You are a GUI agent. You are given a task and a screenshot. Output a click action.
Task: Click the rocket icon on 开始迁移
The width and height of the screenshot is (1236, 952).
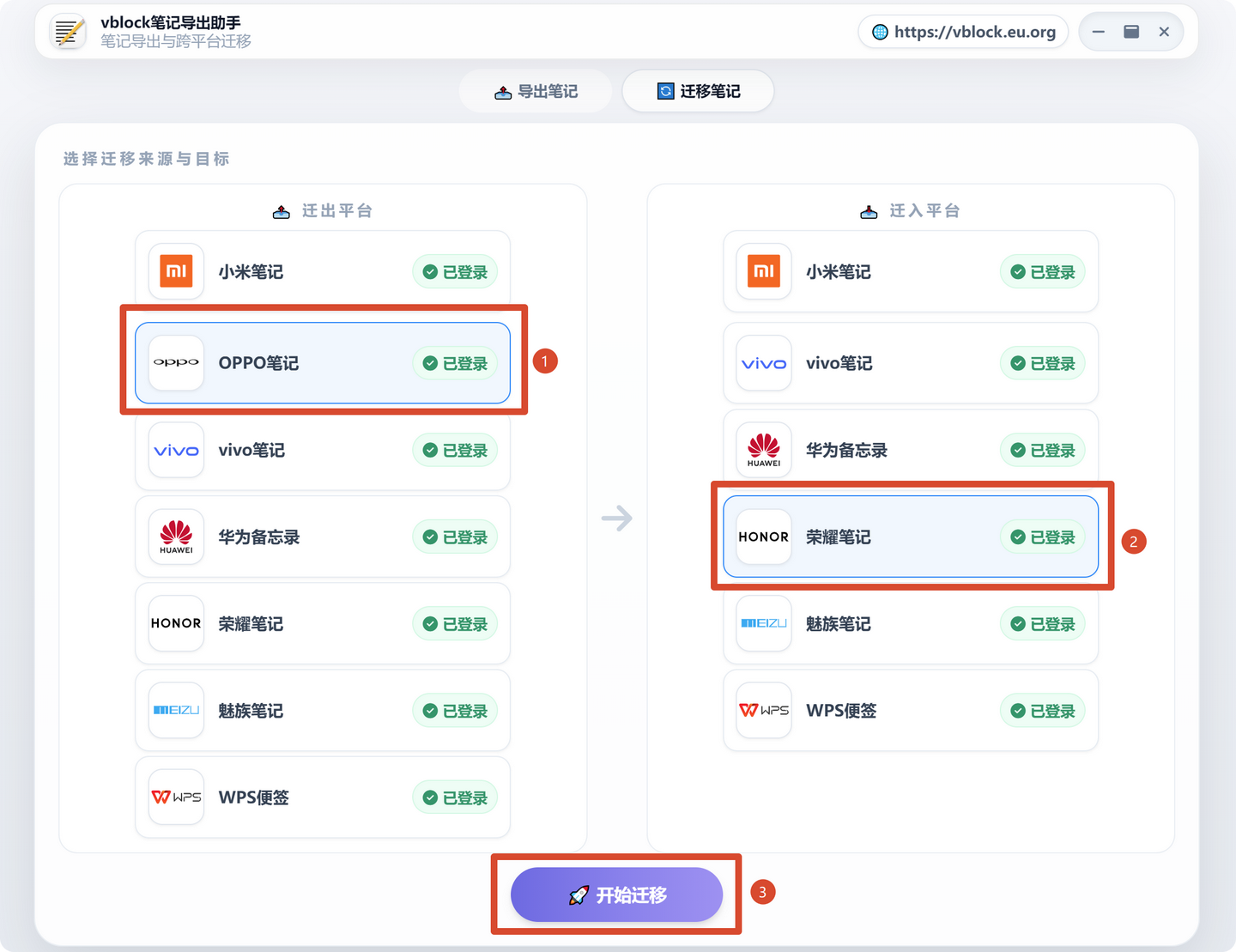pyautogui.click(x=579, y=895)
